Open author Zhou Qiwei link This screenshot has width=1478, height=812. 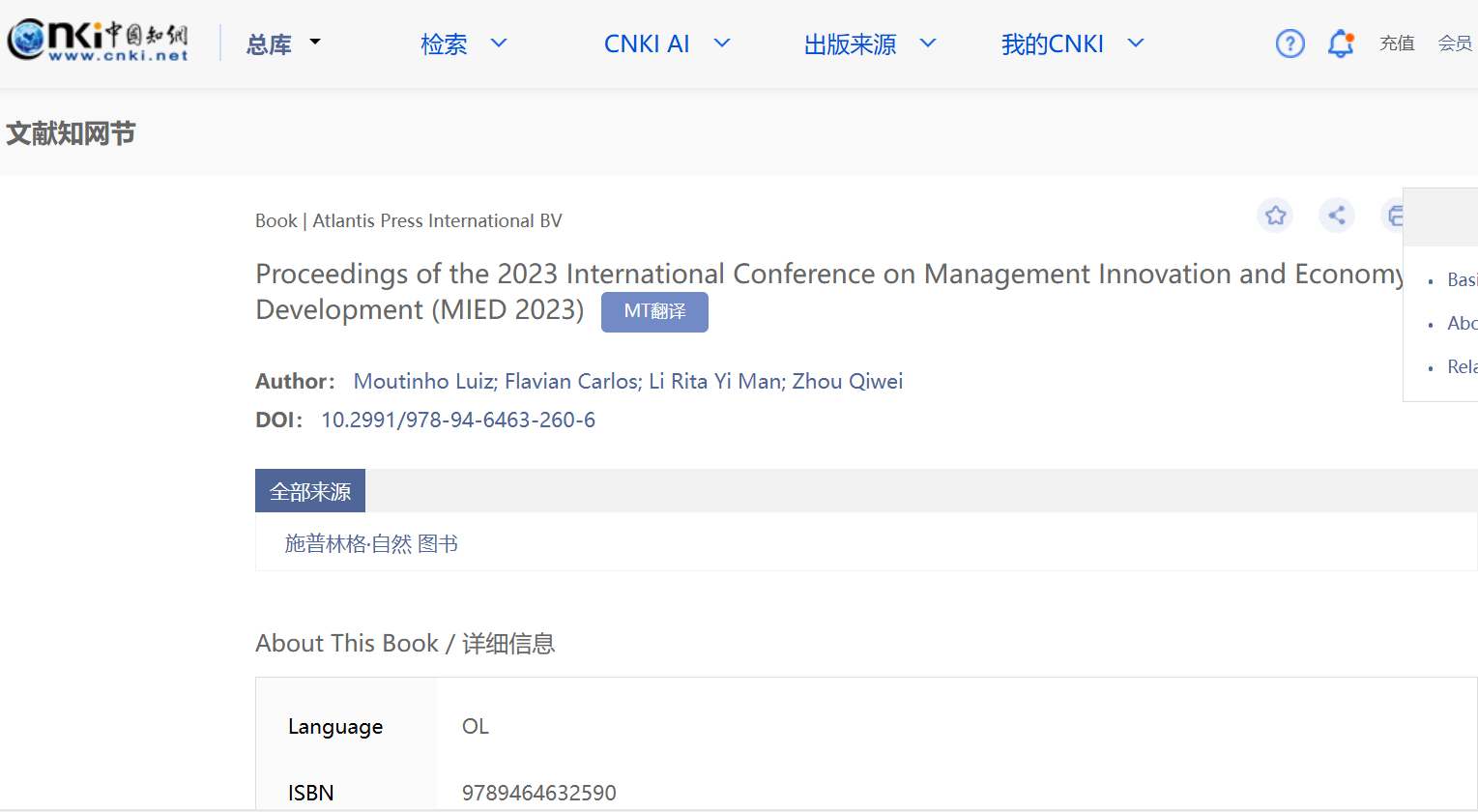tap(848, 382)
